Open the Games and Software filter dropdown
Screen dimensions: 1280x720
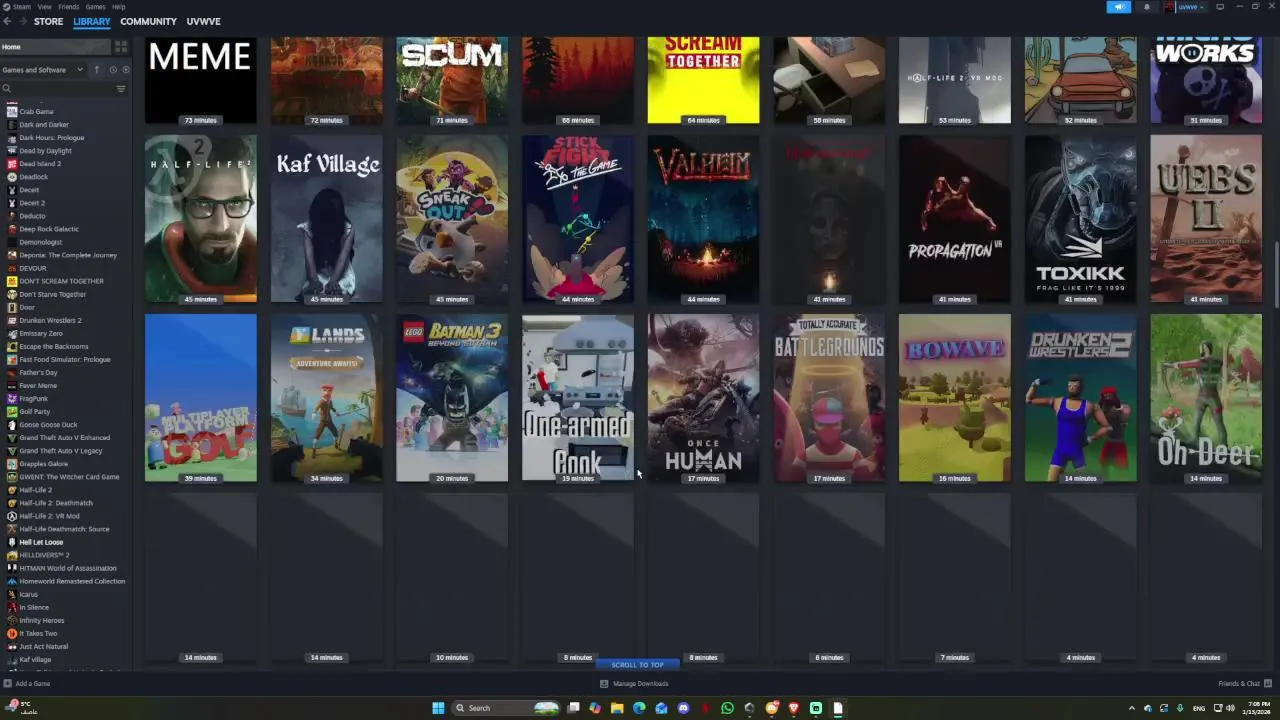point(43,70)
